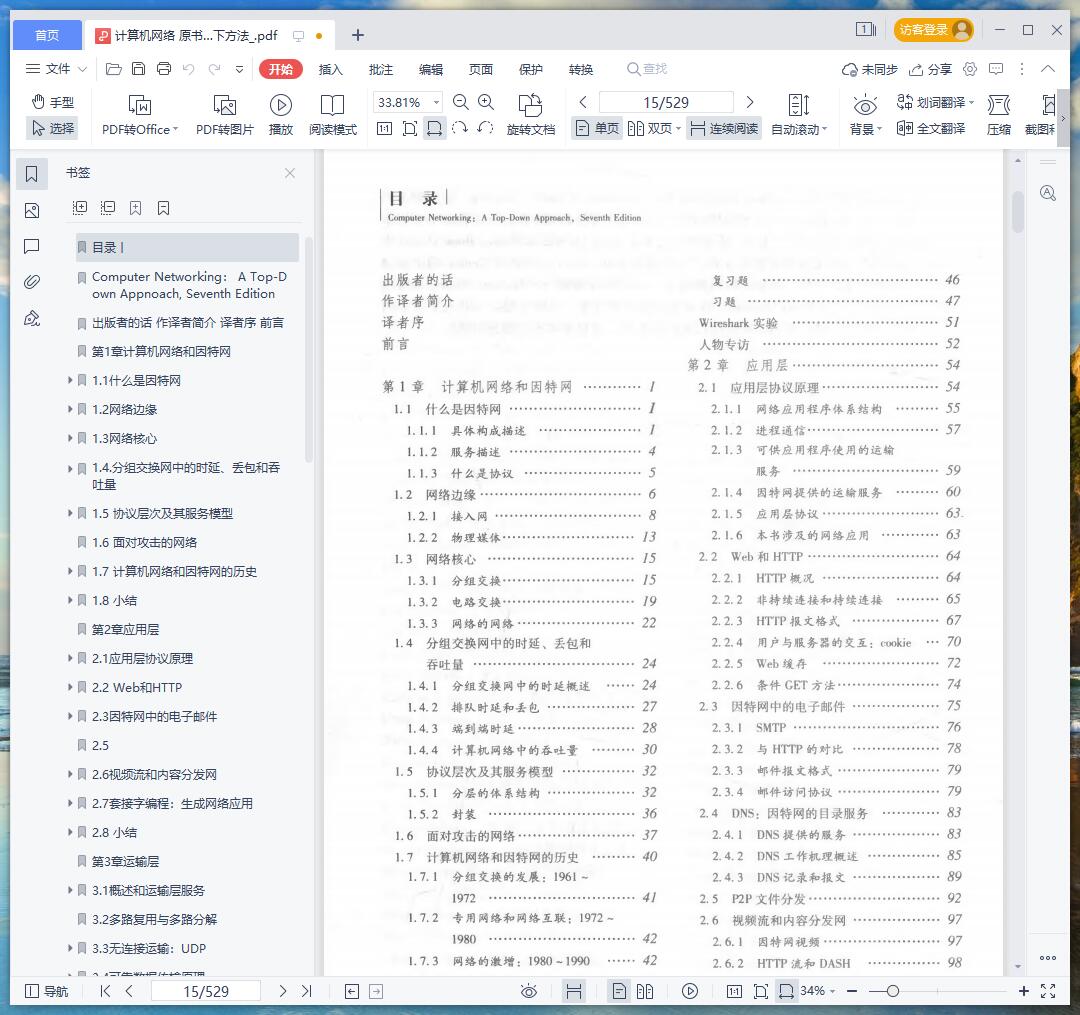Zoom out with magnifier minus icon

pos(461,103)
